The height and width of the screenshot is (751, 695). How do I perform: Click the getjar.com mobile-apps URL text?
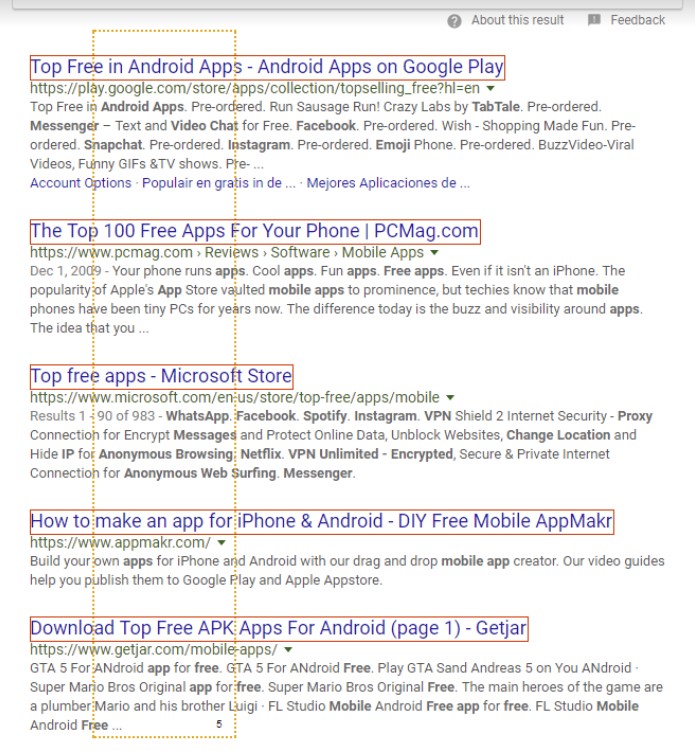[x=154, y=649]
